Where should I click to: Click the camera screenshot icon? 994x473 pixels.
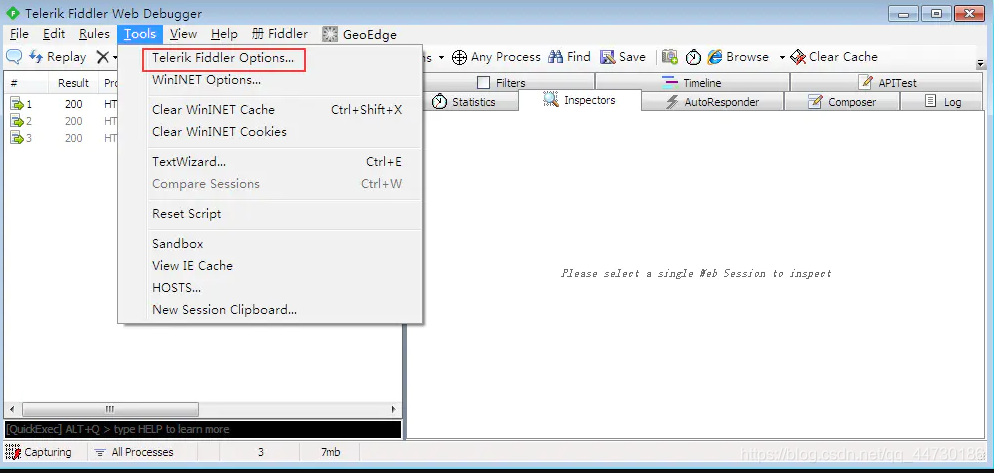pyautogui.click(x=669, y=57)
